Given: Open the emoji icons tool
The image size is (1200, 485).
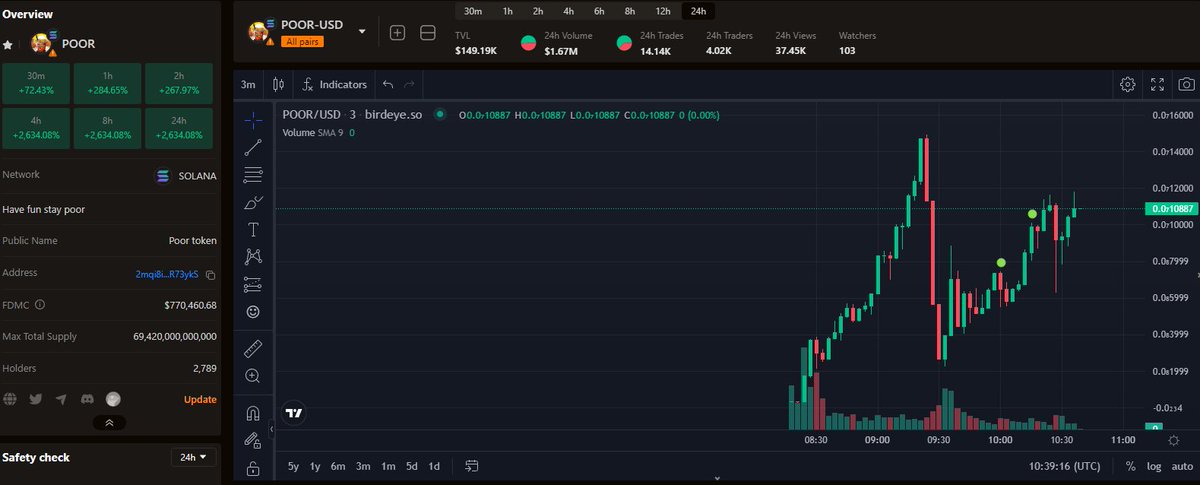Looking at the screenshot, I should point(253,312).
